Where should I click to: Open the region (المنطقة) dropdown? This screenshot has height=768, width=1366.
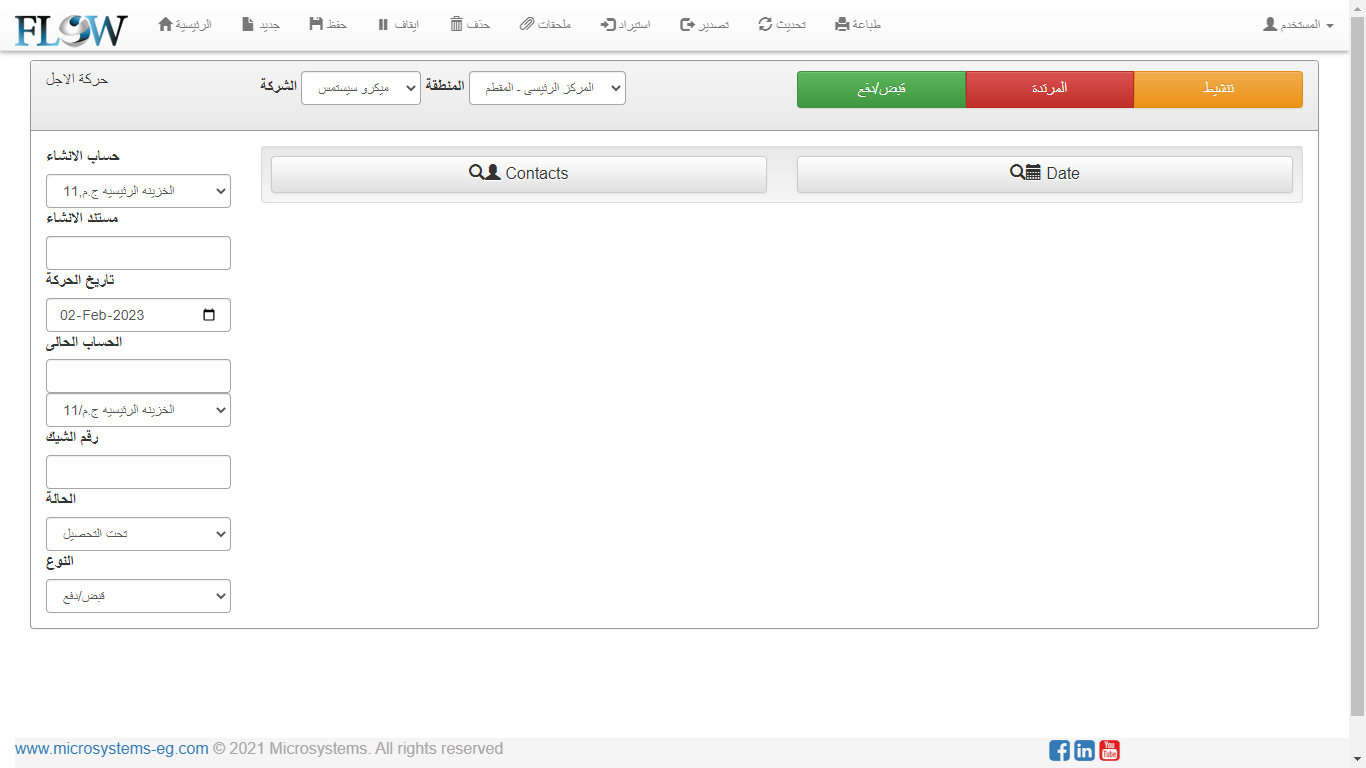pyautogui.click(x=547, y=88)
